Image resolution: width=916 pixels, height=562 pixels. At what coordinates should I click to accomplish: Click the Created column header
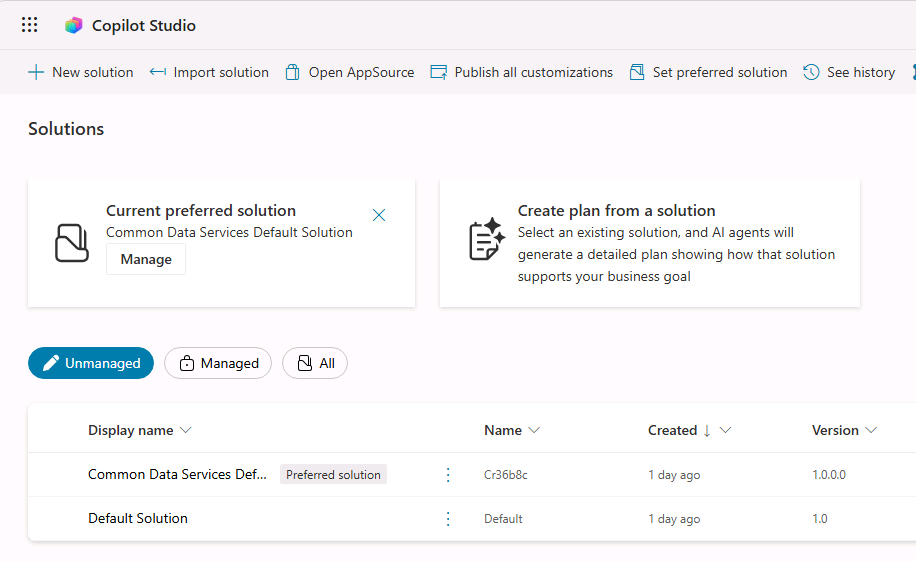point(672,431)
